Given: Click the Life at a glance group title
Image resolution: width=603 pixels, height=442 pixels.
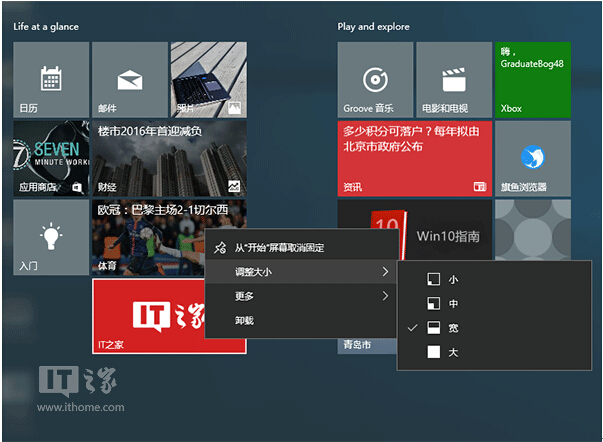Looking at the screenshot, I should (x=46, y=26).
